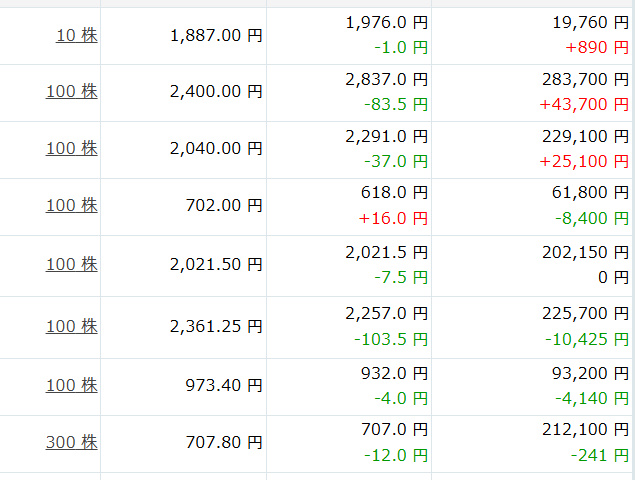Select the 93,200 円 valuation amount

click(590, 373)
